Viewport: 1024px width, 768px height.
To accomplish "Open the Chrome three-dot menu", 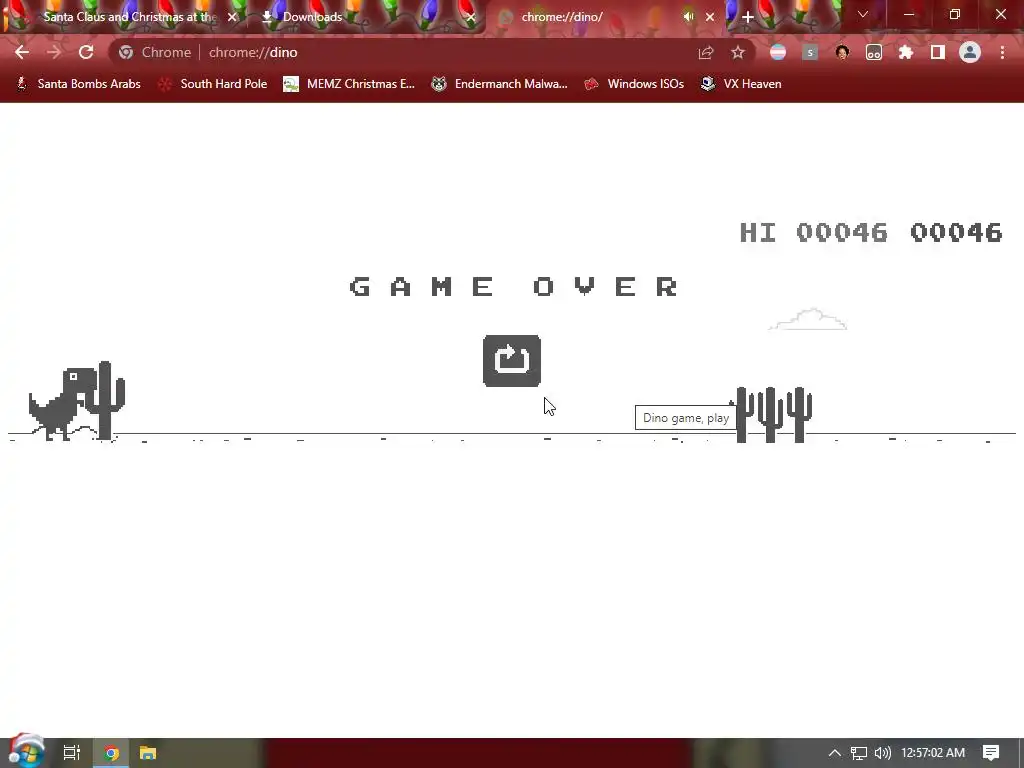I will tap(1002, 52).
